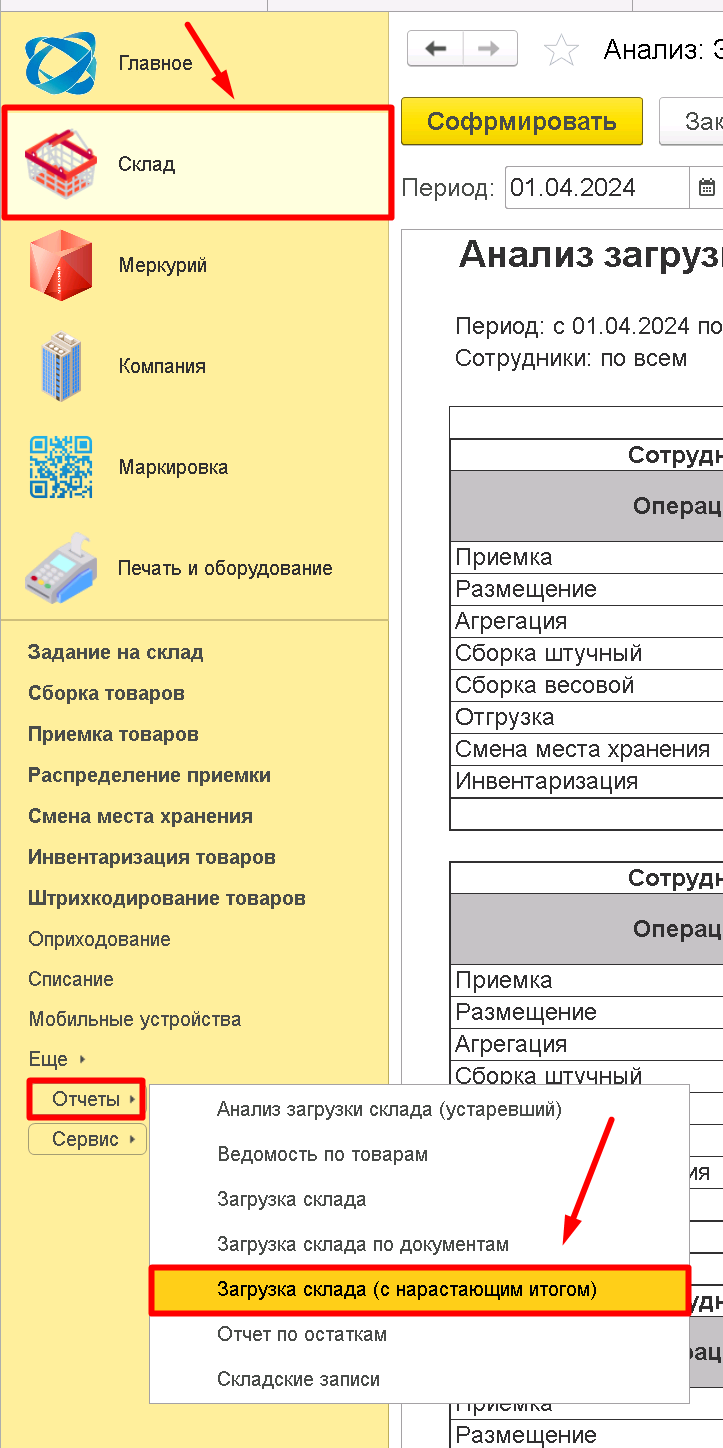
Task: Open the Меркурий red cube icon
Action: point(61,265)
